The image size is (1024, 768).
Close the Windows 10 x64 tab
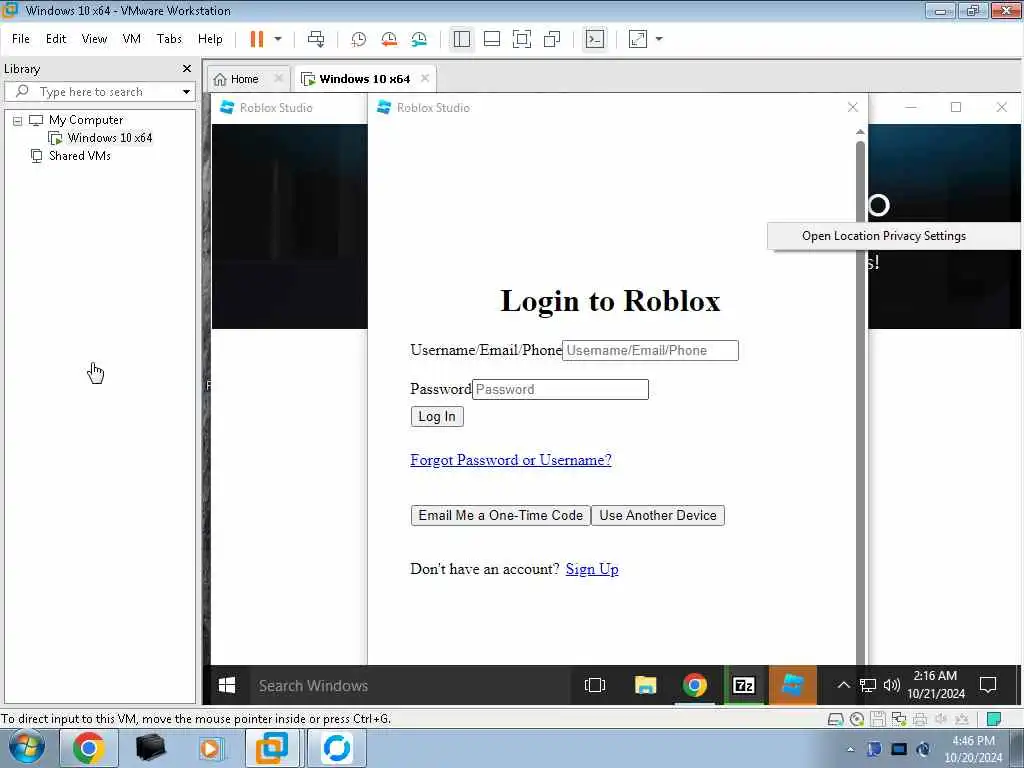(x=425, y=78)
